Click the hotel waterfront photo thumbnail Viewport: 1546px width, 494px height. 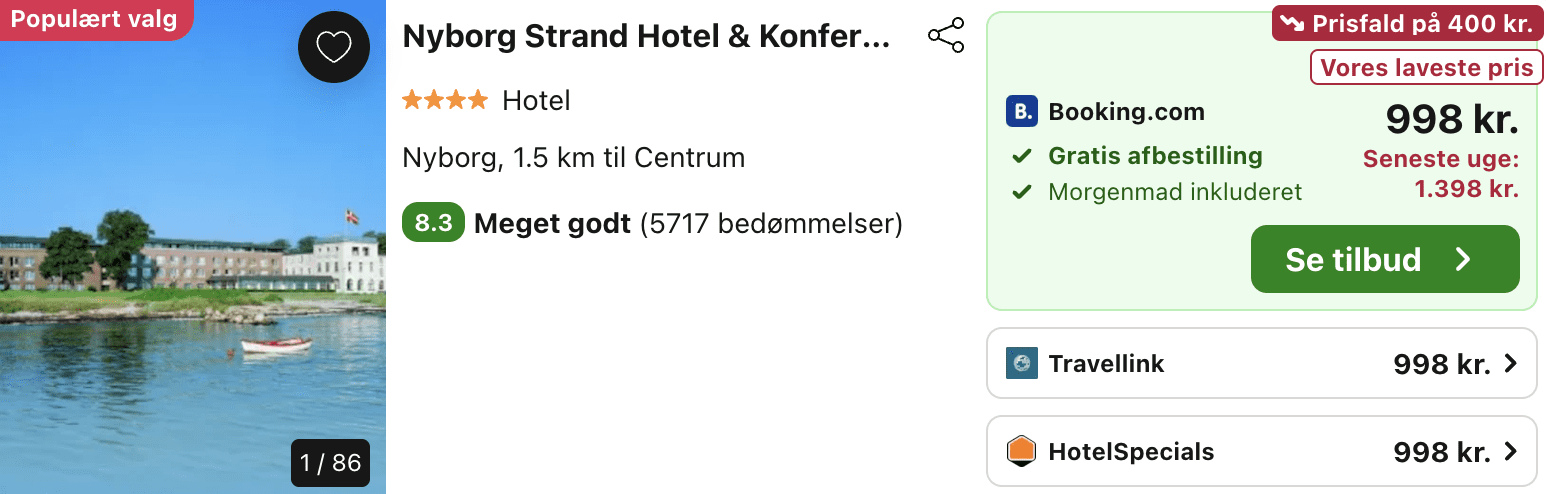[x=193, y=247]
